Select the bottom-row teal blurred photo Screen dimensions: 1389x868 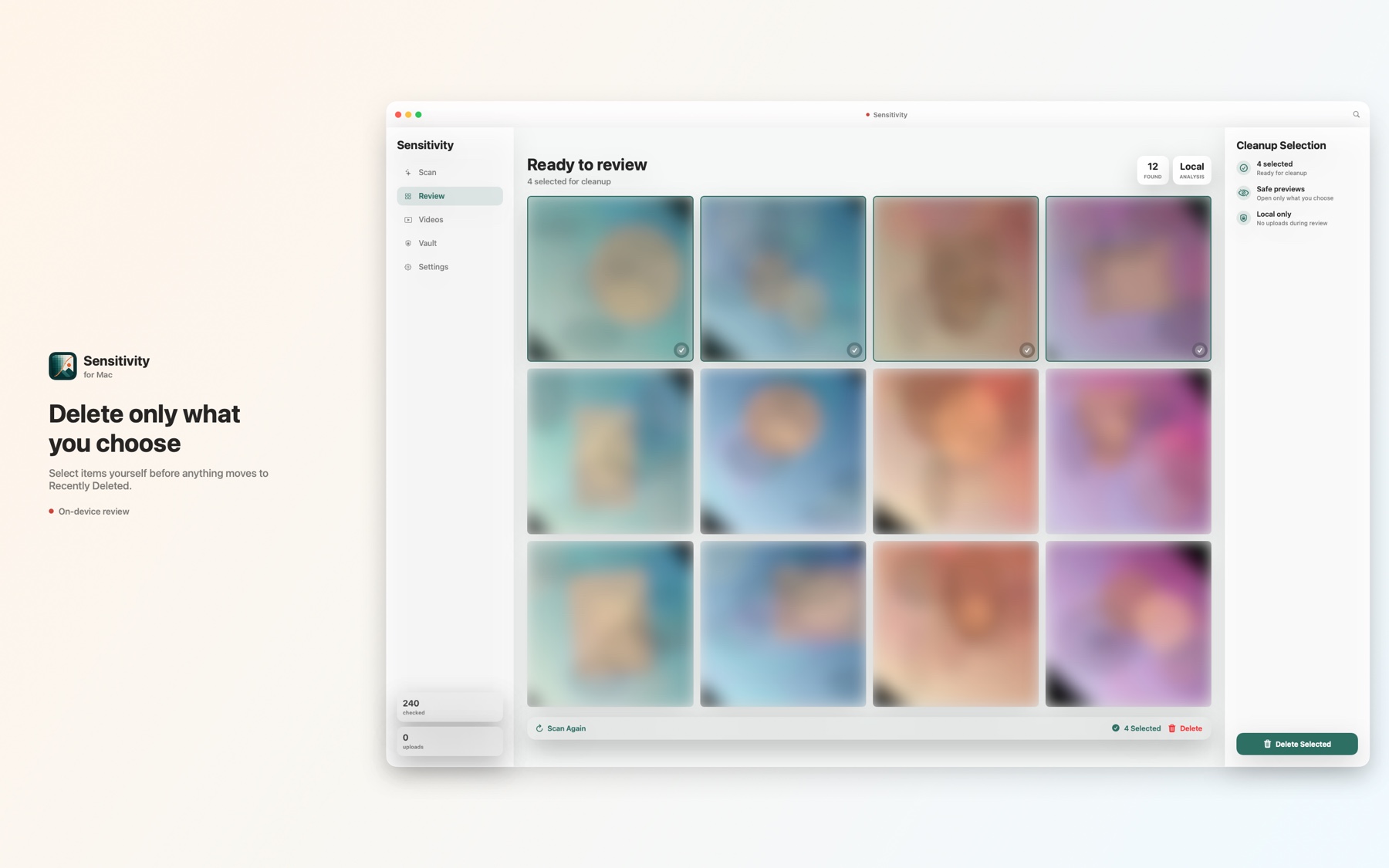point(610,623)
